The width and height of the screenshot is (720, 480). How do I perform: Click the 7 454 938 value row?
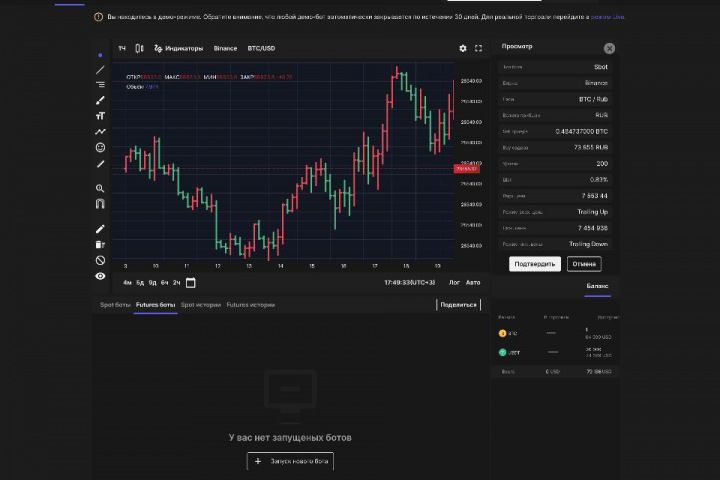[x=555, y=228]
